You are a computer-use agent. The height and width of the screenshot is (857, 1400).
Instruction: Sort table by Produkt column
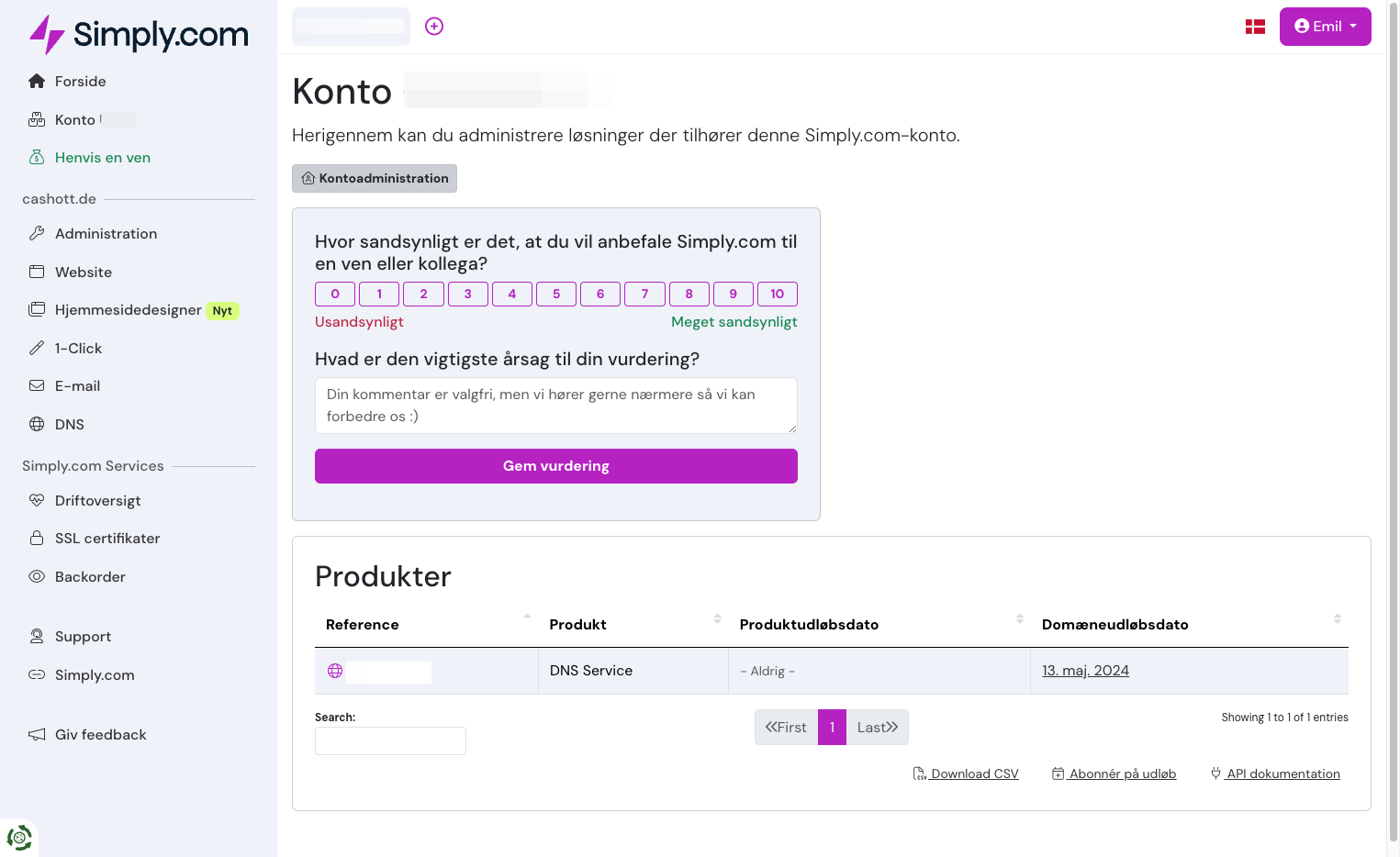[x=633, y=625]
